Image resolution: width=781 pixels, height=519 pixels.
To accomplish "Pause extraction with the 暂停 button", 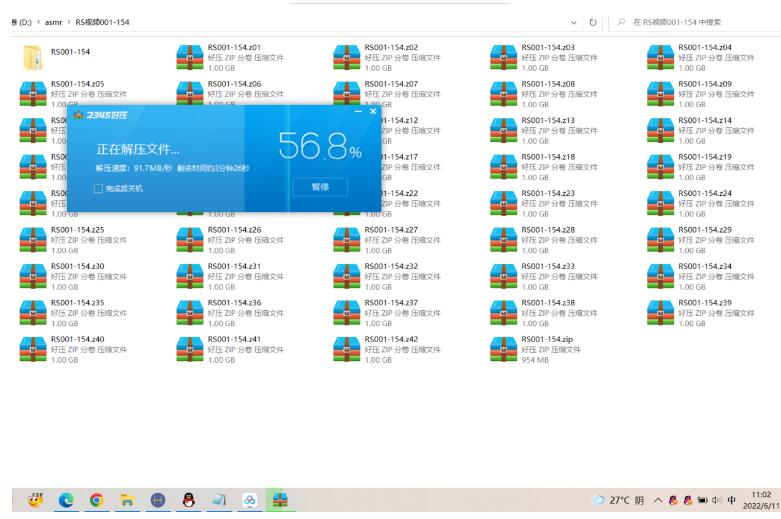I will (x=320, y=187).
